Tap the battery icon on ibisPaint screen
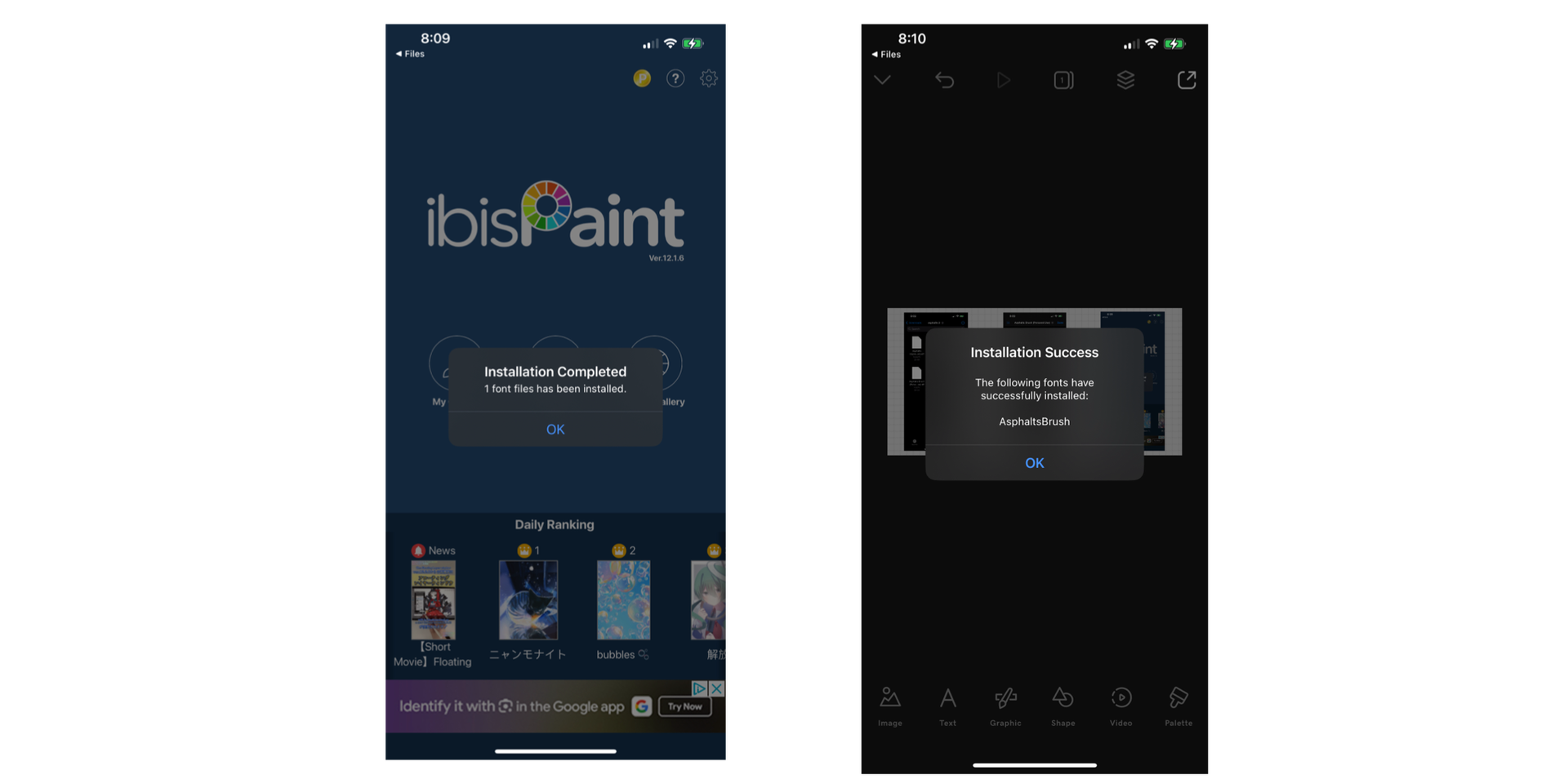This screenshot has width=1568, height=784. coord(693,43)
